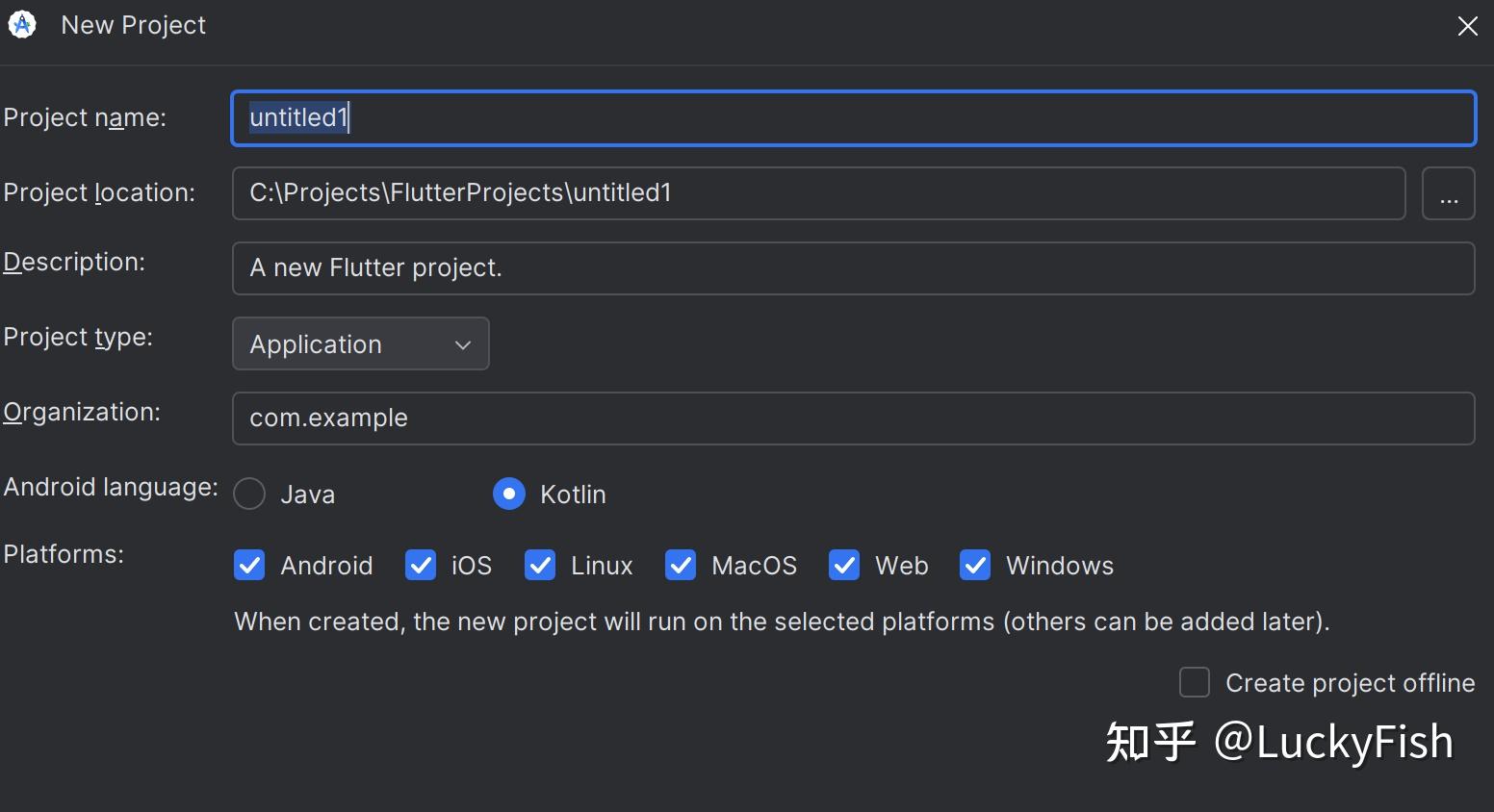The image size is (1494, 812).
Task: Open the Project type dropdown
Action: (360, 343)
